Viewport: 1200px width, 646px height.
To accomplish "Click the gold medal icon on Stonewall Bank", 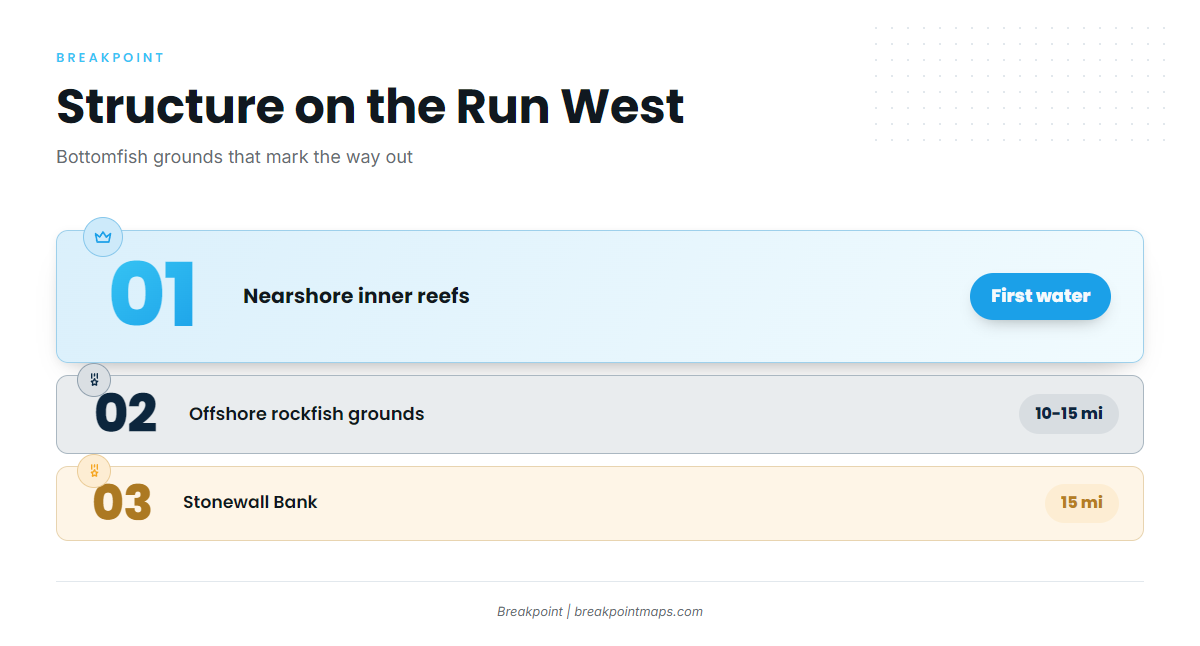I will click(94, 471).
